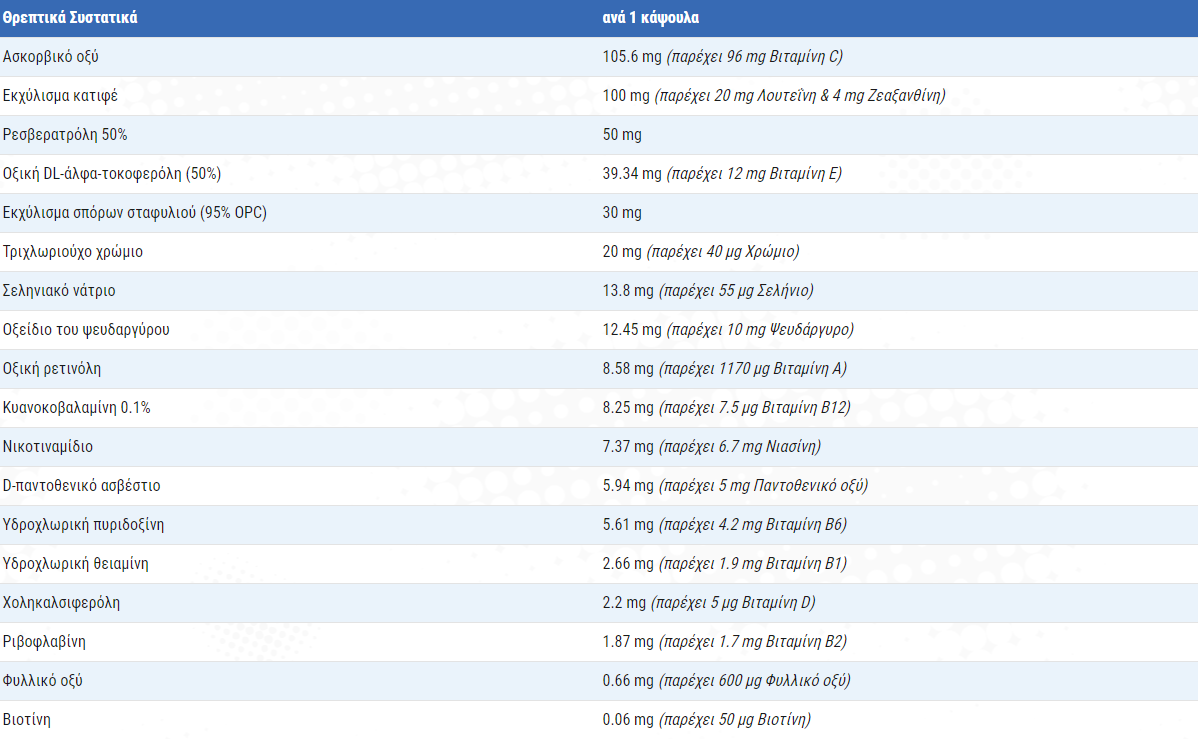1198x739 pixels.
Task: Select the 'D-παντοθενικό ασβέστιο' row label
Action: pos(82,485)
